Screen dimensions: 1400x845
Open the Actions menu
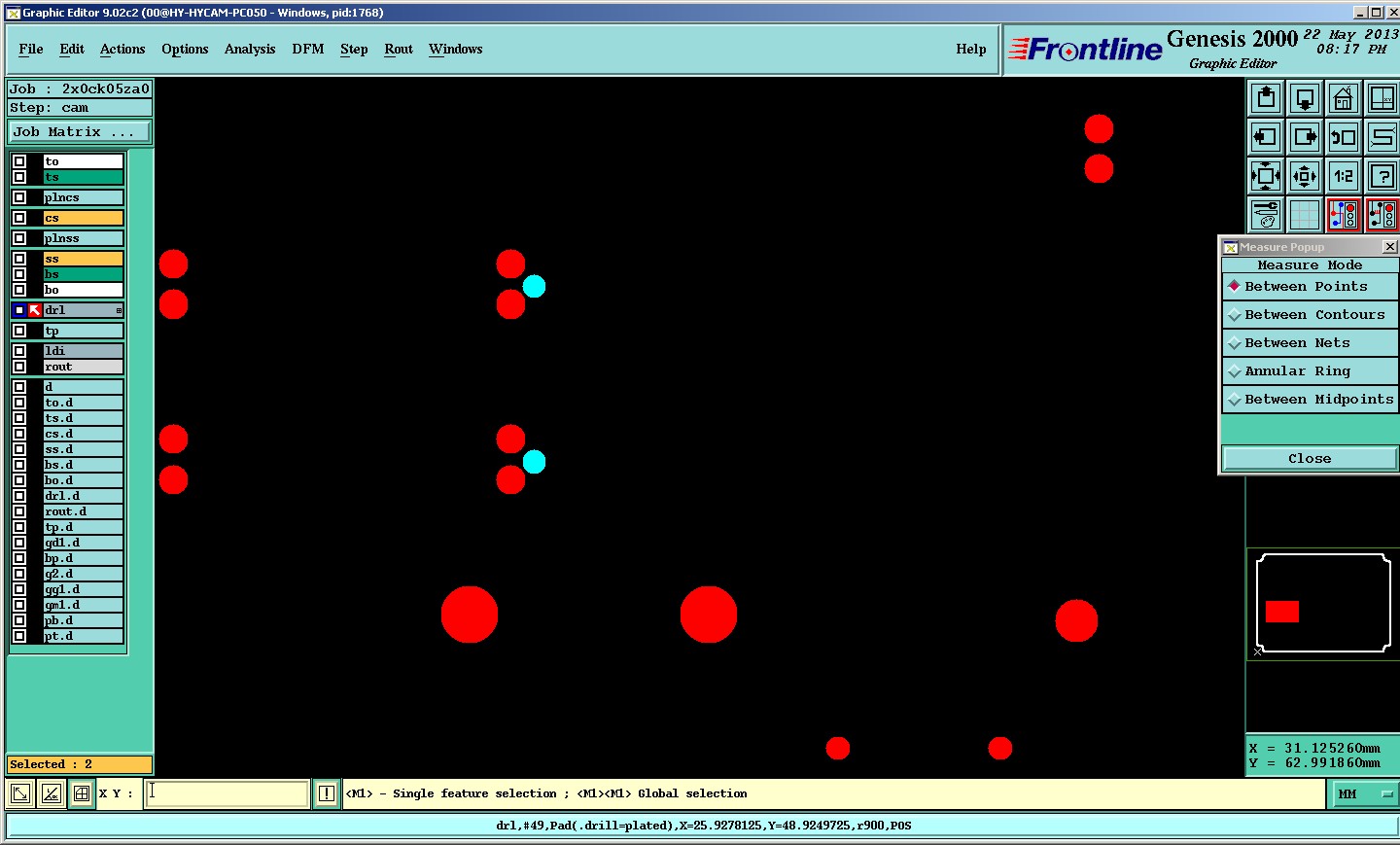(122, 50)
